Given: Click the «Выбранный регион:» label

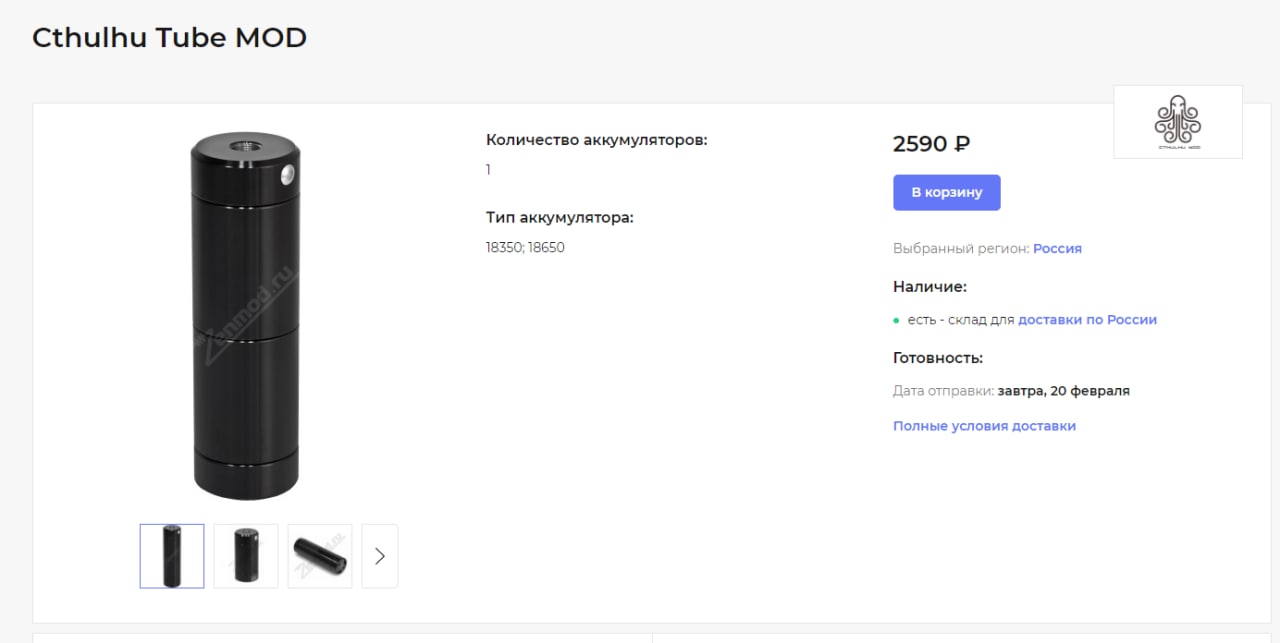Looking at the screenshot, I should coord(961,248).
